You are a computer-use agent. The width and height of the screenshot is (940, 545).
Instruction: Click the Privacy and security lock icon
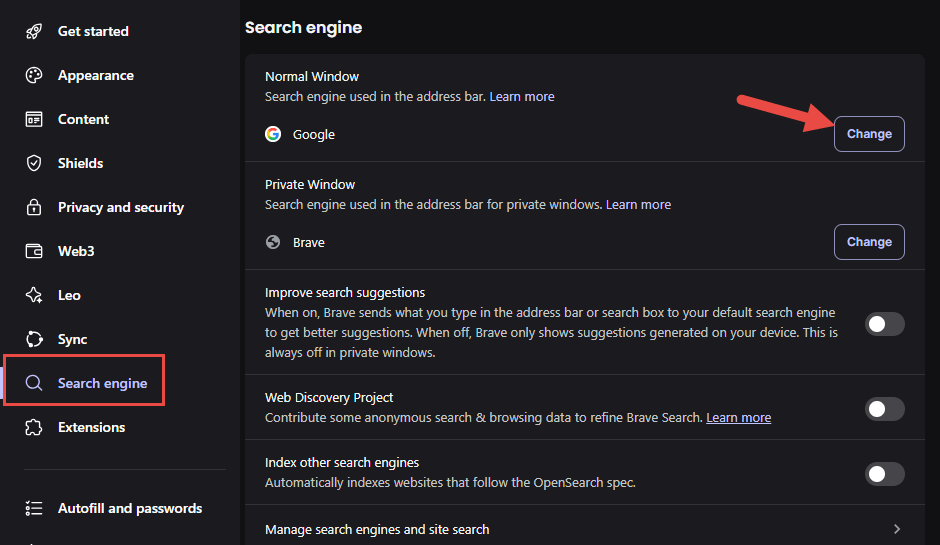pos(34,207)
